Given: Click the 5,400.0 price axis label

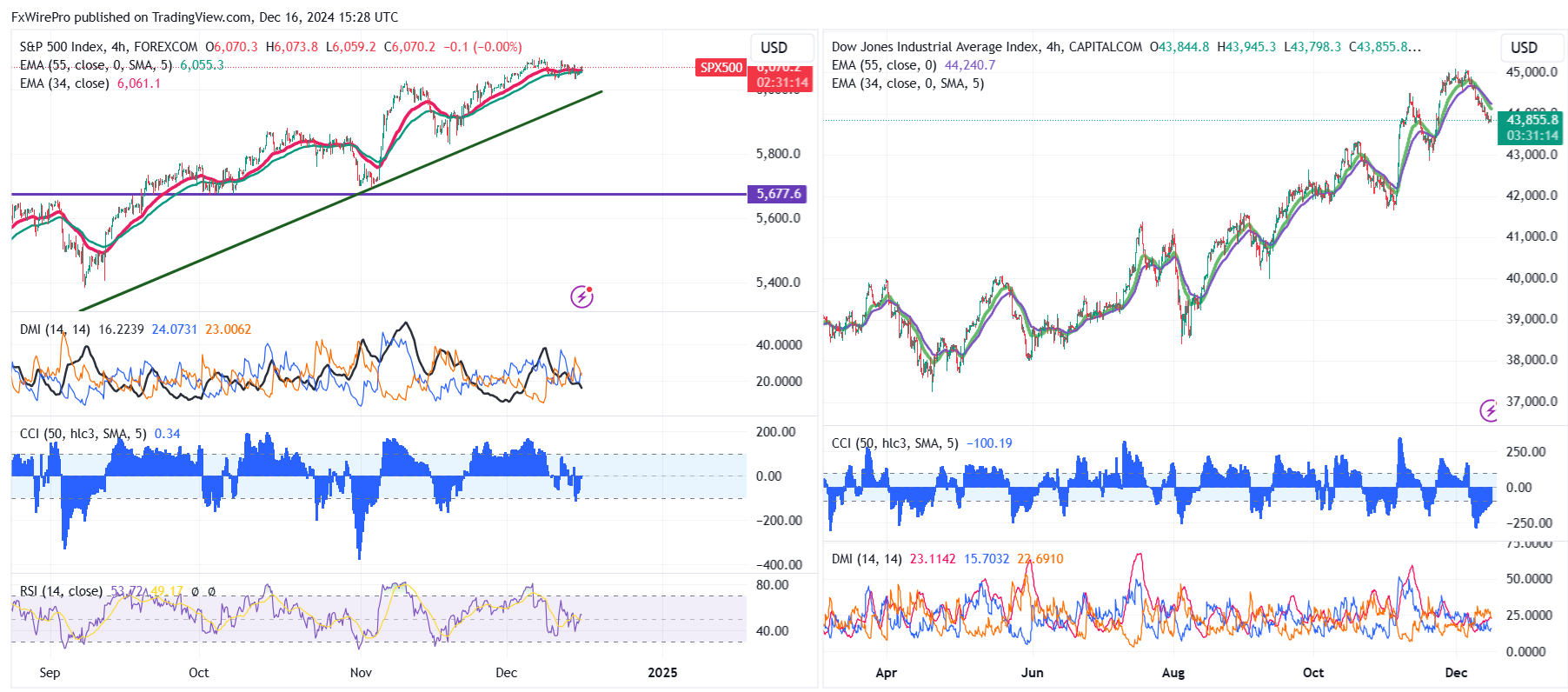Looking at the screenshot, I should (778, 283).
